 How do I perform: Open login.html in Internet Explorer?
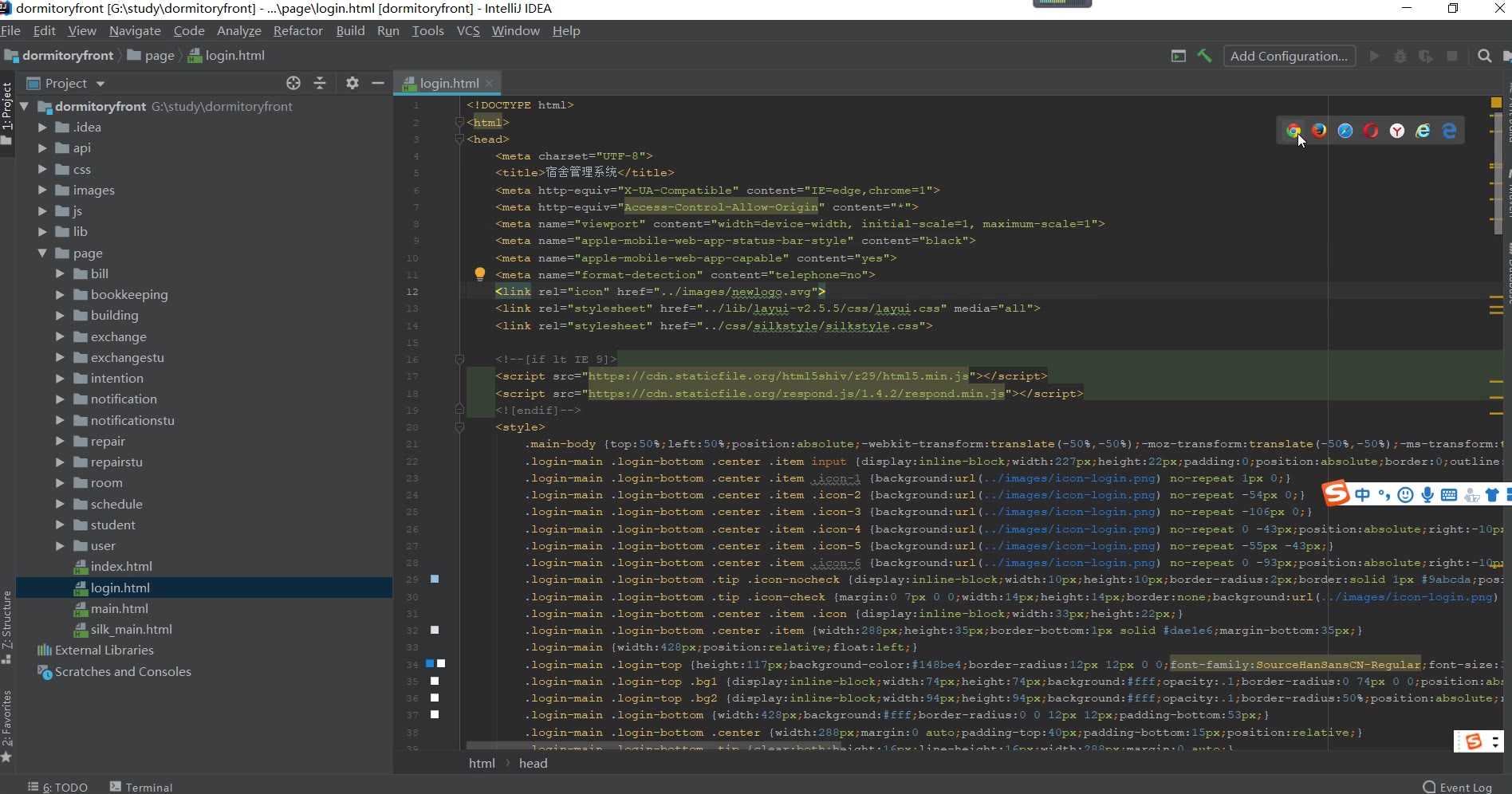[x=1423, y=131]
